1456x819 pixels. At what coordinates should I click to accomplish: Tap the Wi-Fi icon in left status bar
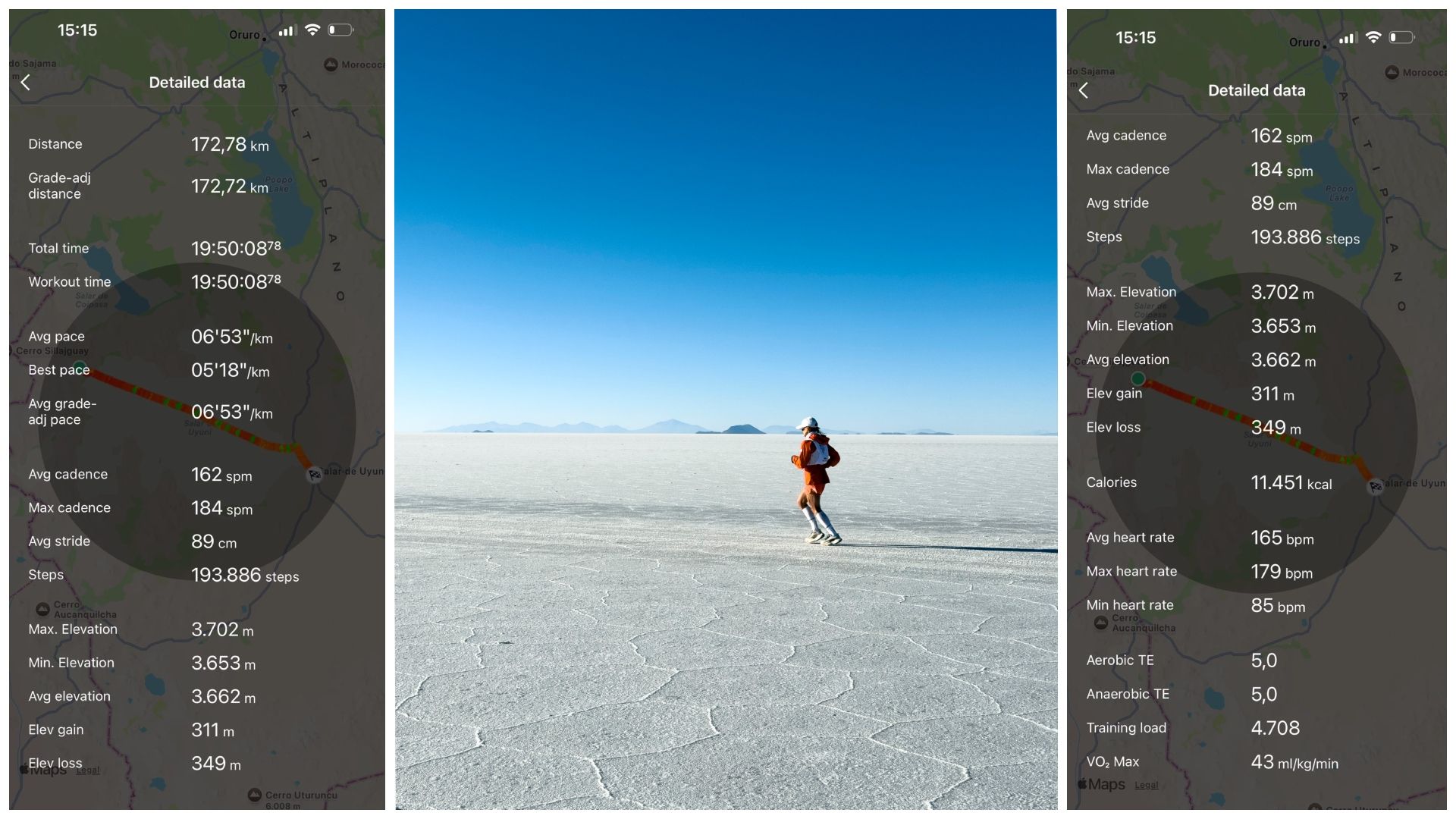(x=312, y=30)
